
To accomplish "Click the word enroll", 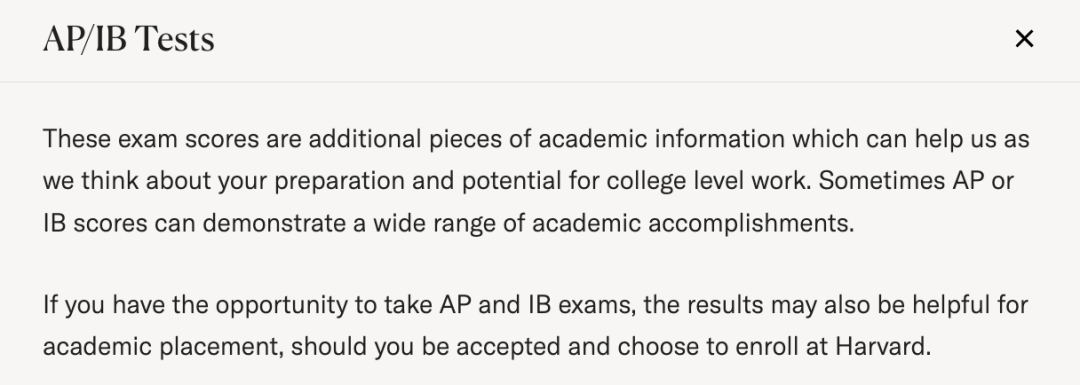I will pos(767,346).
